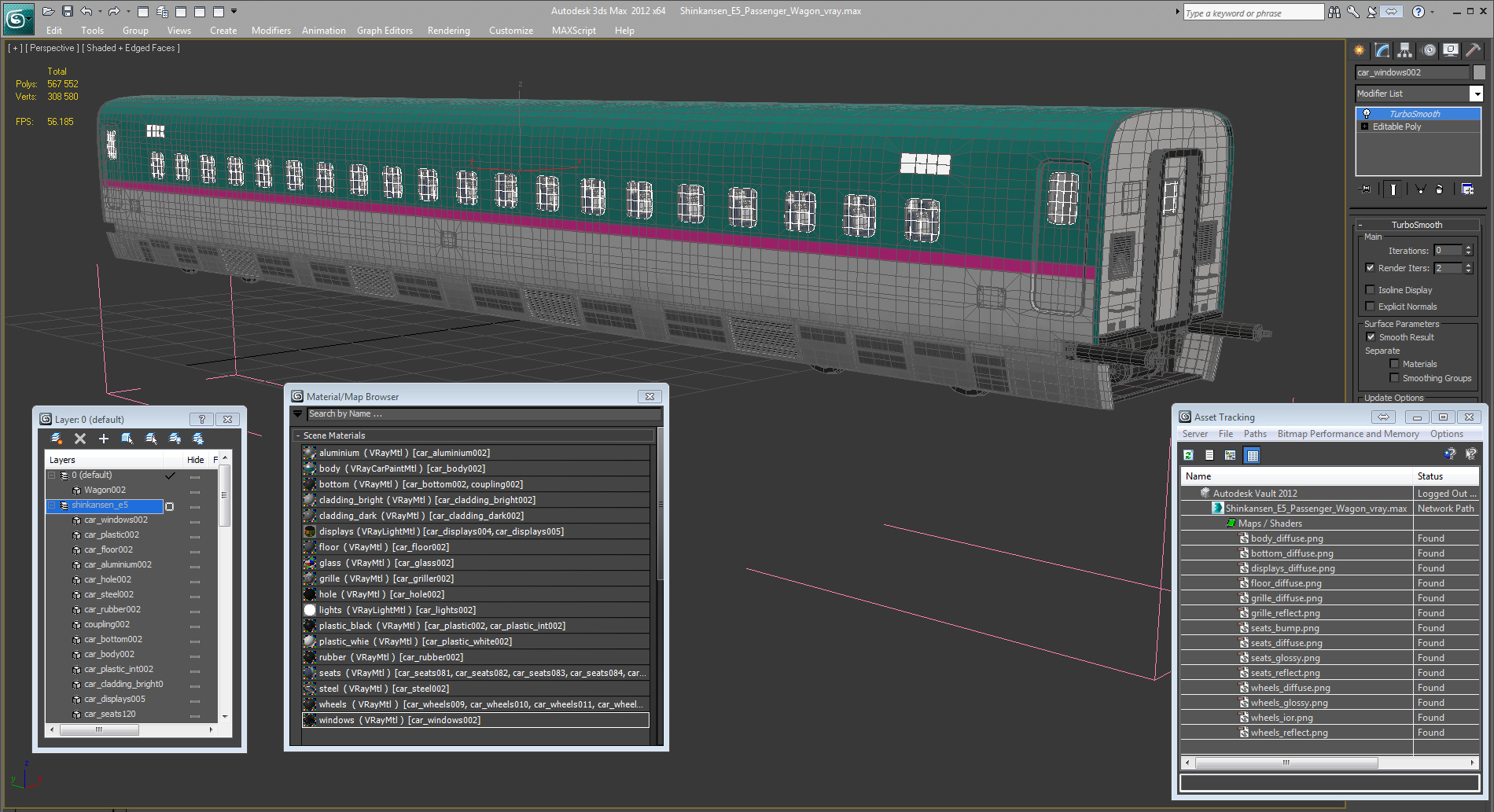Toggle Render Iters checkbox

tap(1371, 268)
